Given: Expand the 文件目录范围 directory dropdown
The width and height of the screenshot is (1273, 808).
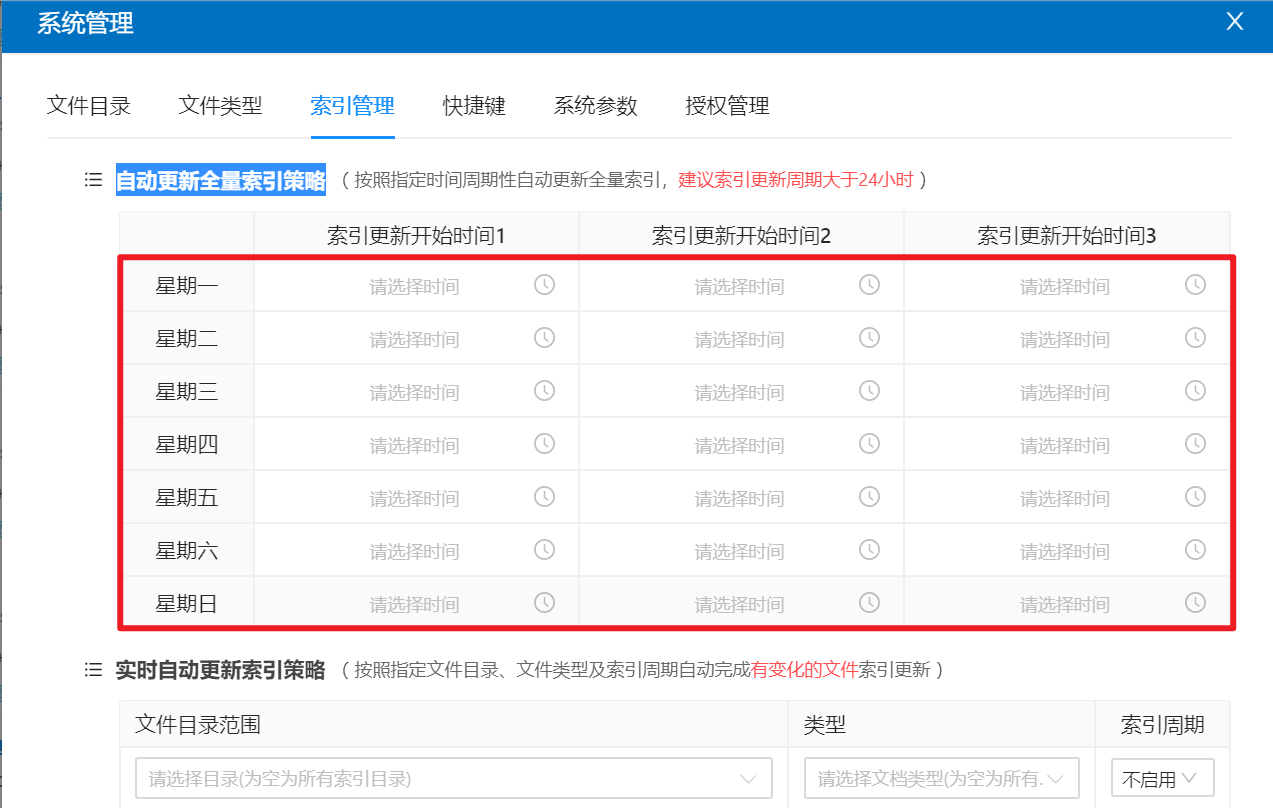Looking at the screenshot, I should (x=453, y=778).
